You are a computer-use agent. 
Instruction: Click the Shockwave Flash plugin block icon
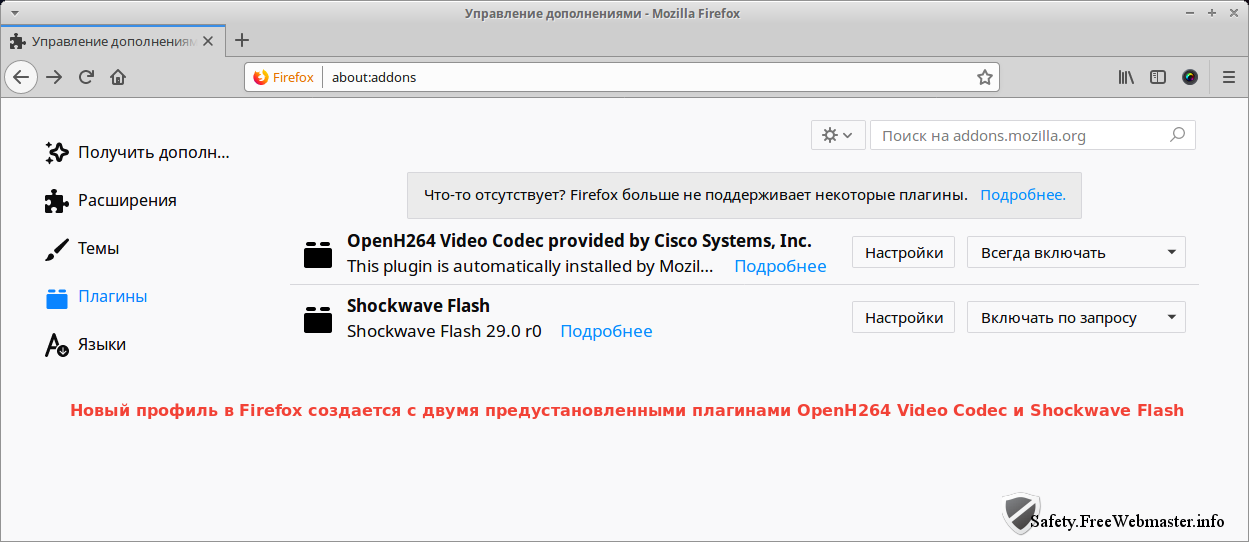click(x=318, y=320)
